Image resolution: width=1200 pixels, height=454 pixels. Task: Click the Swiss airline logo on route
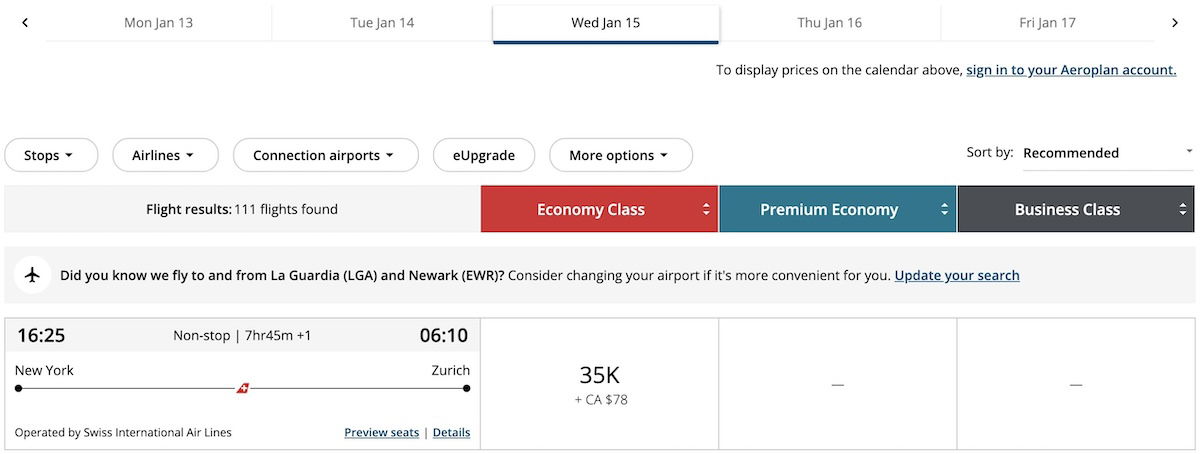pyautogui.click(x=243, y=388)
